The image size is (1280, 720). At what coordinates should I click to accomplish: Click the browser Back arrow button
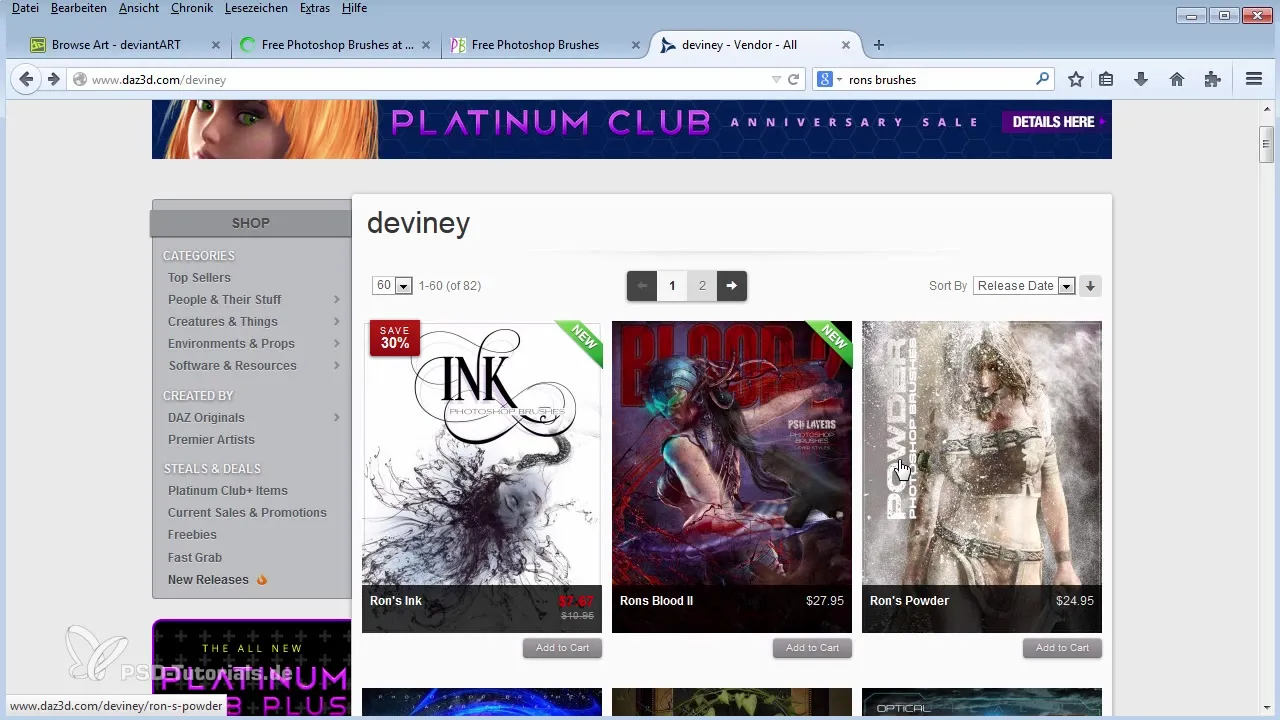pos(27,79)
